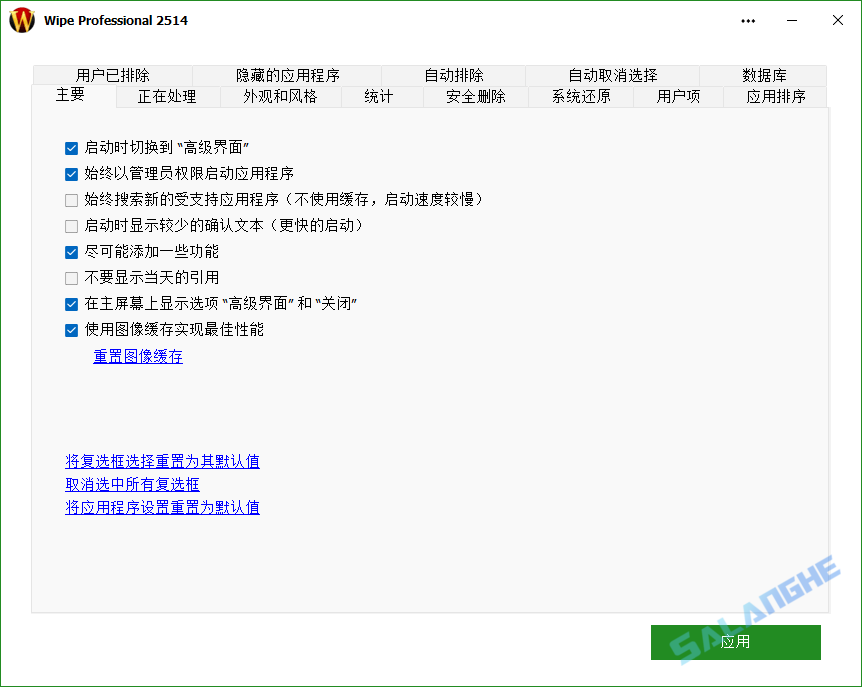
Task: Switch to the 统计 tab
Action: [380, 96]
